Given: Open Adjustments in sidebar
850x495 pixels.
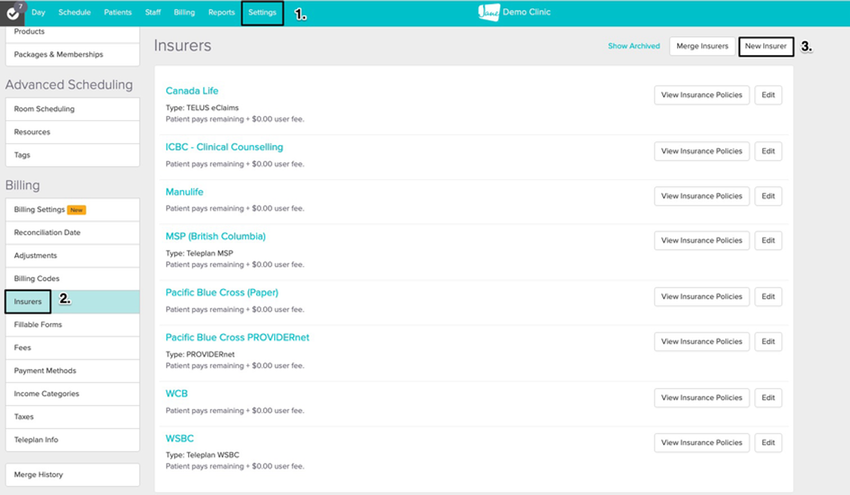Looking at the screenshot, I should click(x=73, y=255).
